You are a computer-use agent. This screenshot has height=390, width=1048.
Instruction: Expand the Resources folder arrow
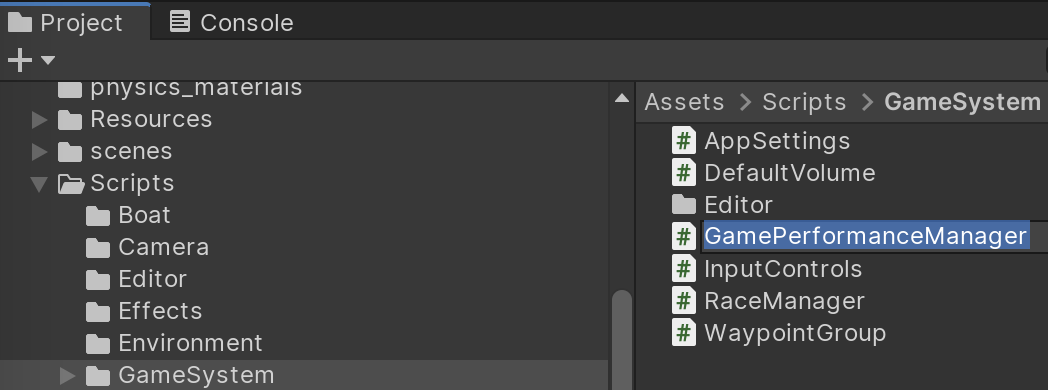[x=40, y=120]
